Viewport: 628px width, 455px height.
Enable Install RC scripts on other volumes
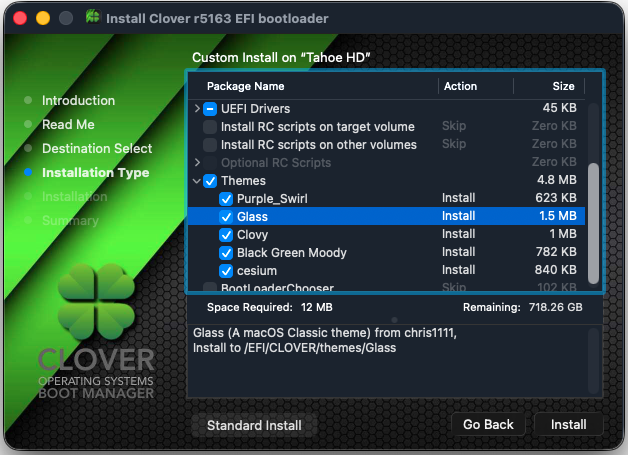[210, 145]
